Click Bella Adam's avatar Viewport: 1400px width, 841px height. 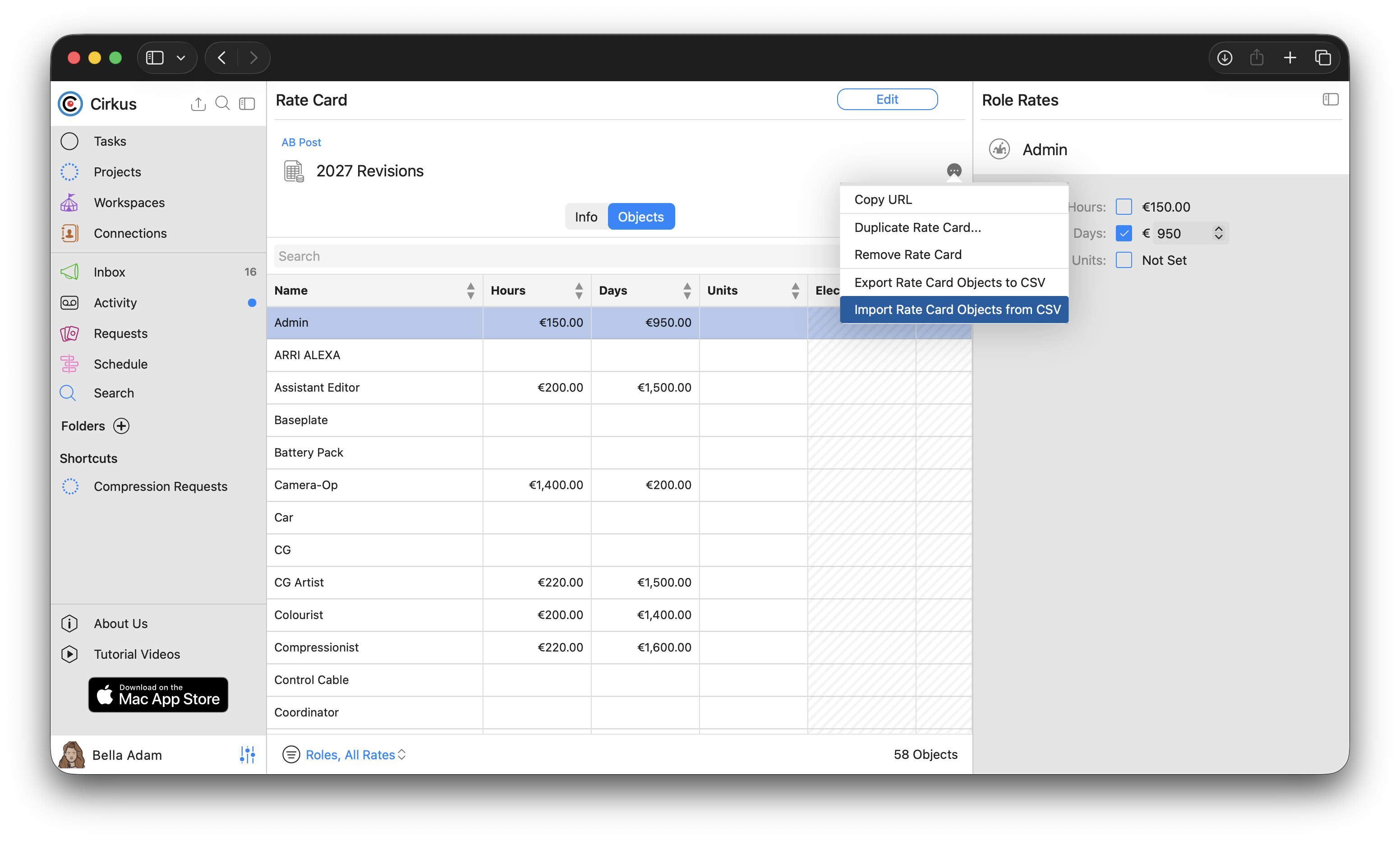(x=72, y=755)
